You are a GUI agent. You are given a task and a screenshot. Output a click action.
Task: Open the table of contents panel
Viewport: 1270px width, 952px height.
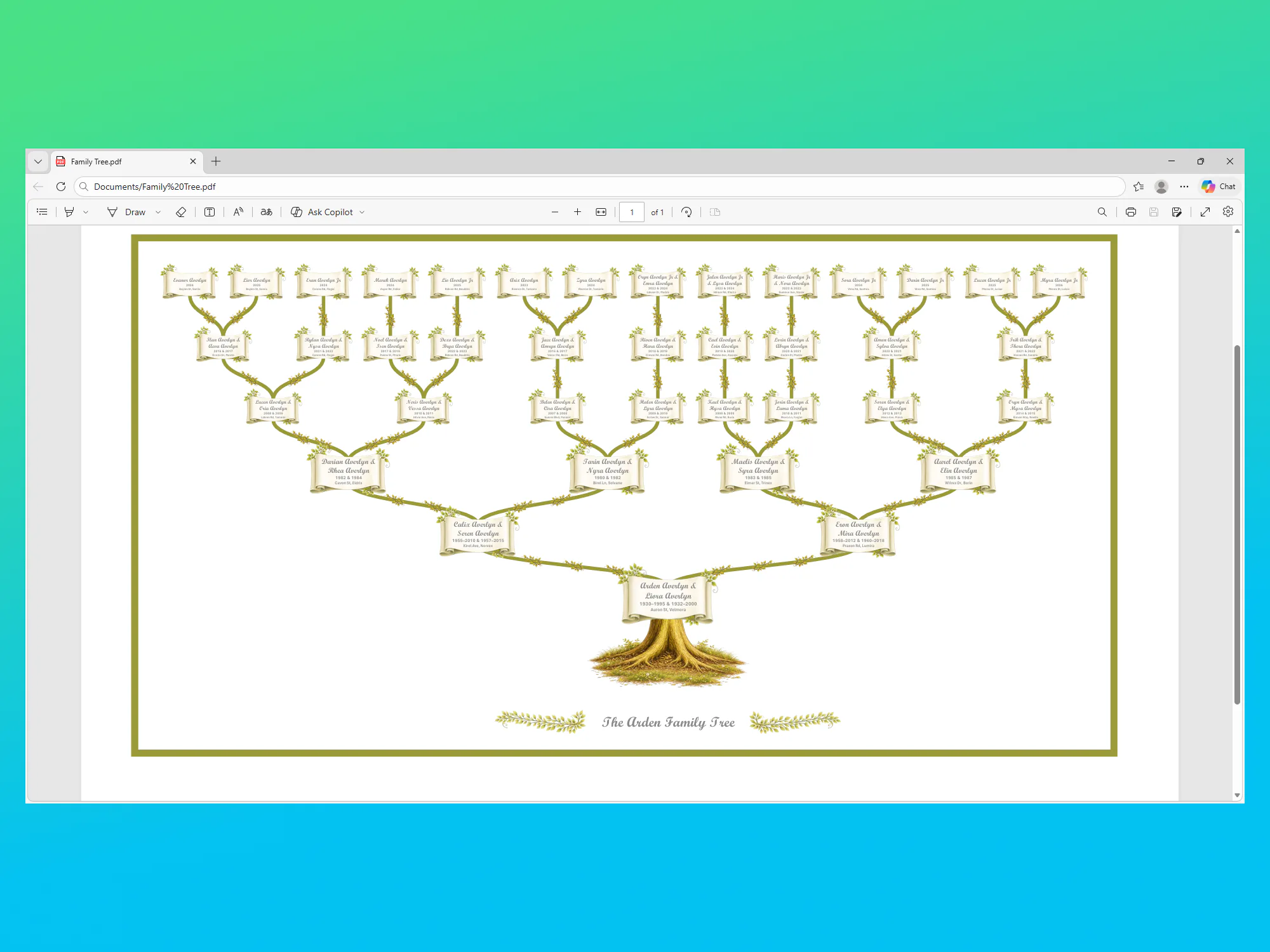pyautogui.click(x=42, y=212)
